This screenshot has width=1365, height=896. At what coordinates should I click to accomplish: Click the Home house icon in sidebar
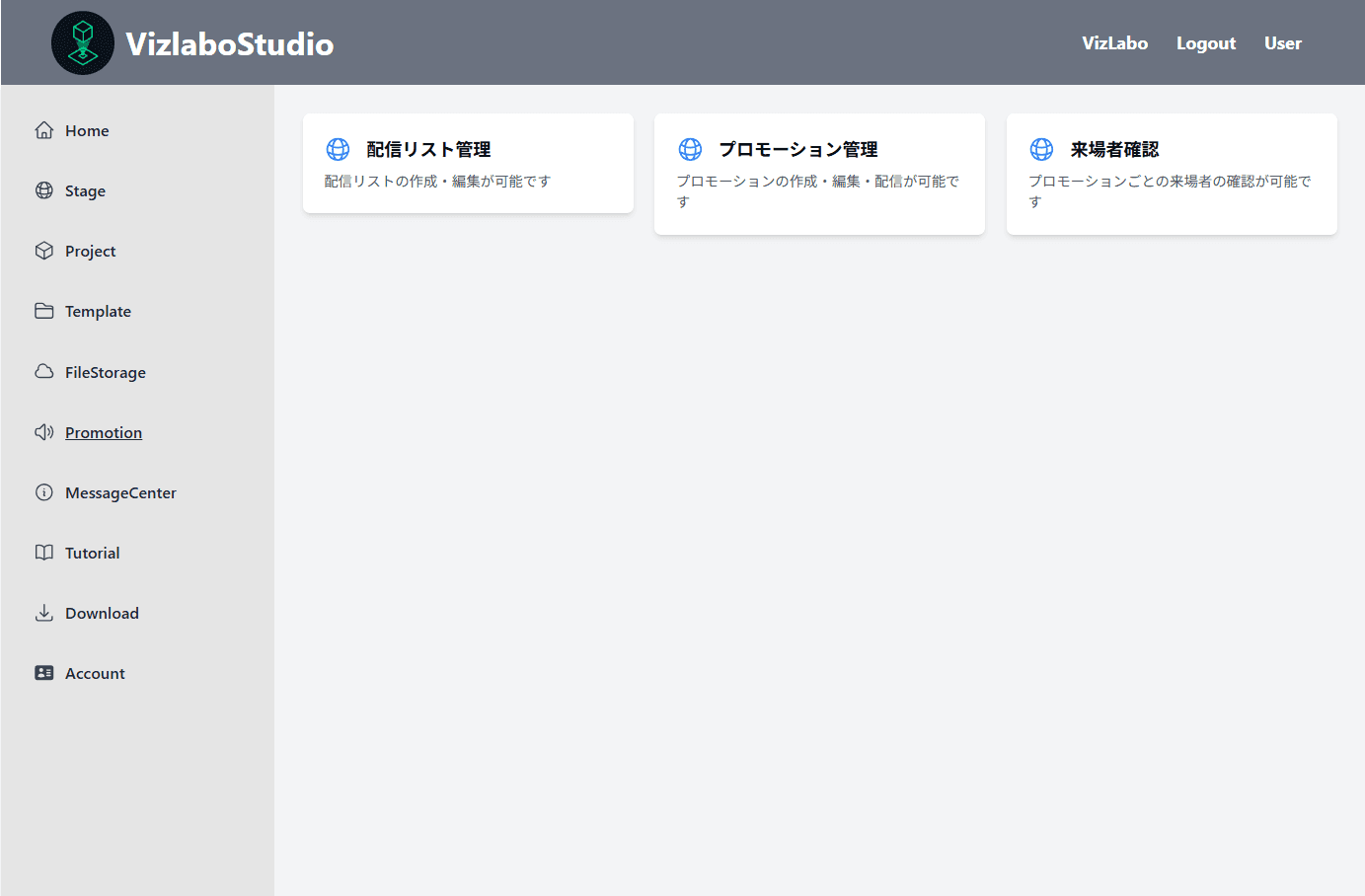click(x=44, y=130)
